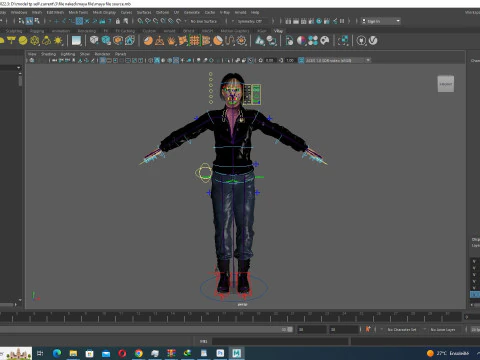Open the viewport Shading menu
Image resolution: width=480 pixels, height=360 pixels.
(x=48, y=54)
